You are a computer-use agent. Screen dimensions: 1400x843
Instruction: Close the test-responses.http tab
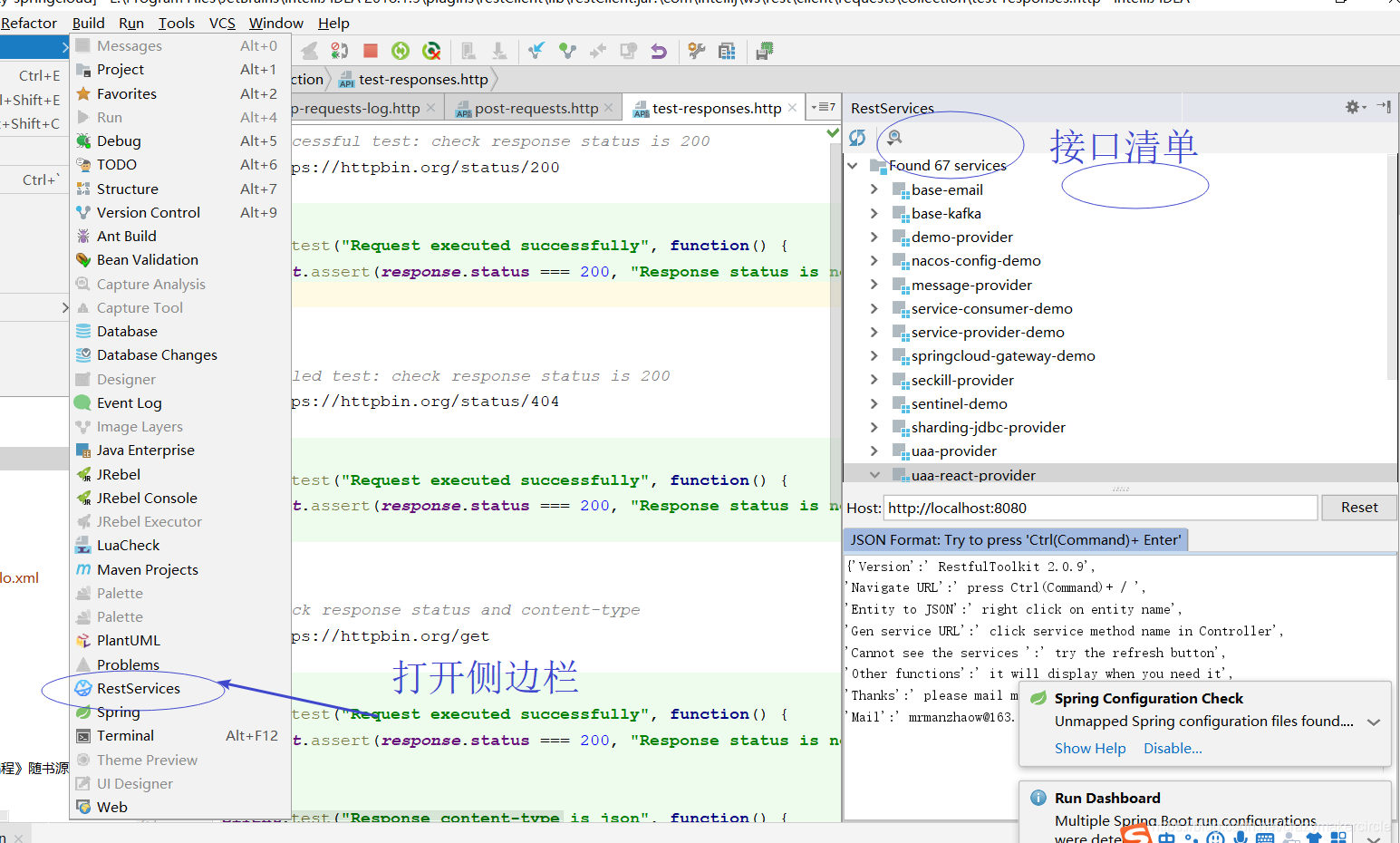coord(792,108)
